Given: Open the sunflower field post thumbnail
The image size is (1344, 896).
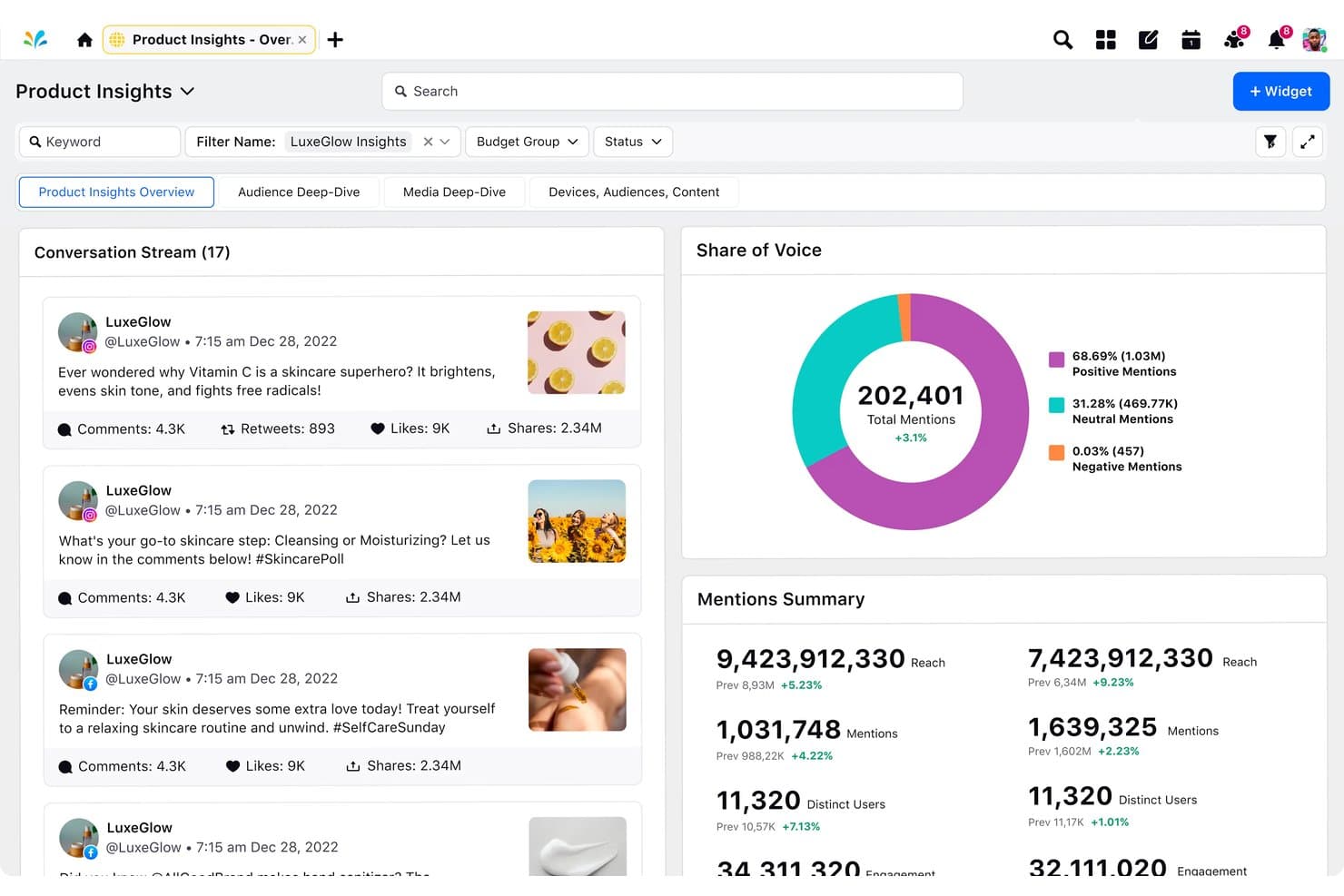Looking at the screenshot, I should pyautogui.click(x=577, y=521).
